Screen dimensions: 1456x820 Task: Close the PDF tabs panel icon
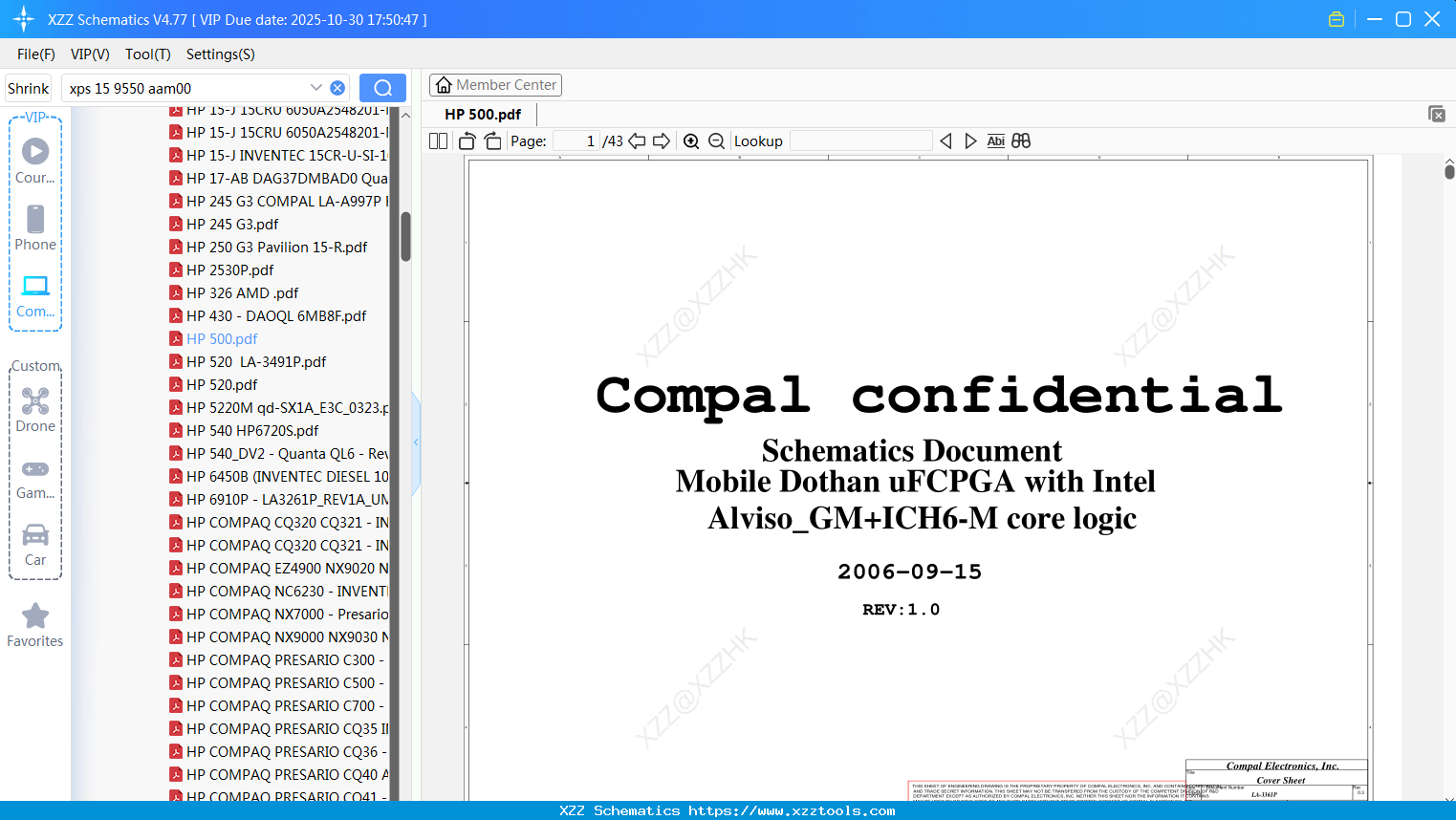tap(1437, 114)
